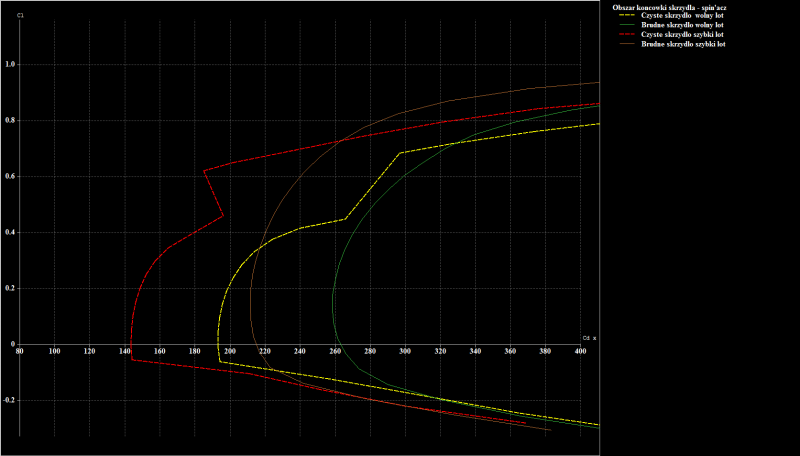Click the 1.0 tick on vertical axis
The height and width of the screenshot is (456, 800).
[9, 65]
